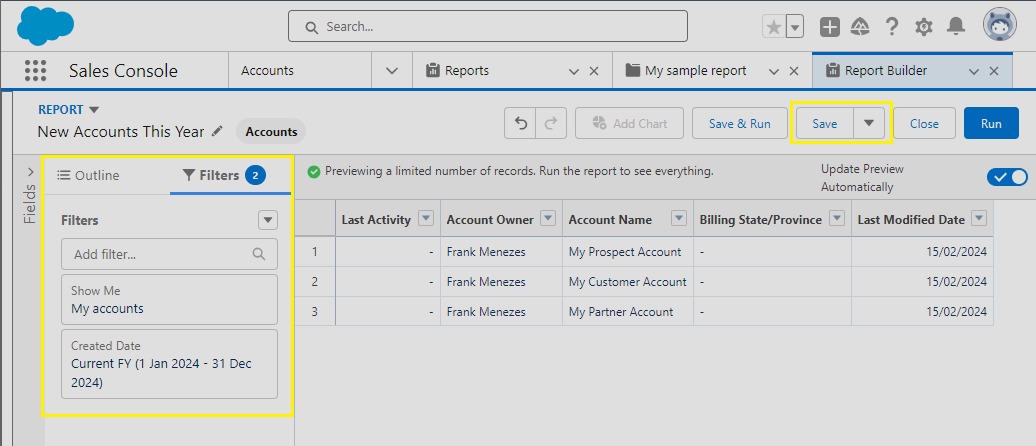Screen dimensions: 1036x446
Task: Open the Help question mark icon
Action: [892, 26]
